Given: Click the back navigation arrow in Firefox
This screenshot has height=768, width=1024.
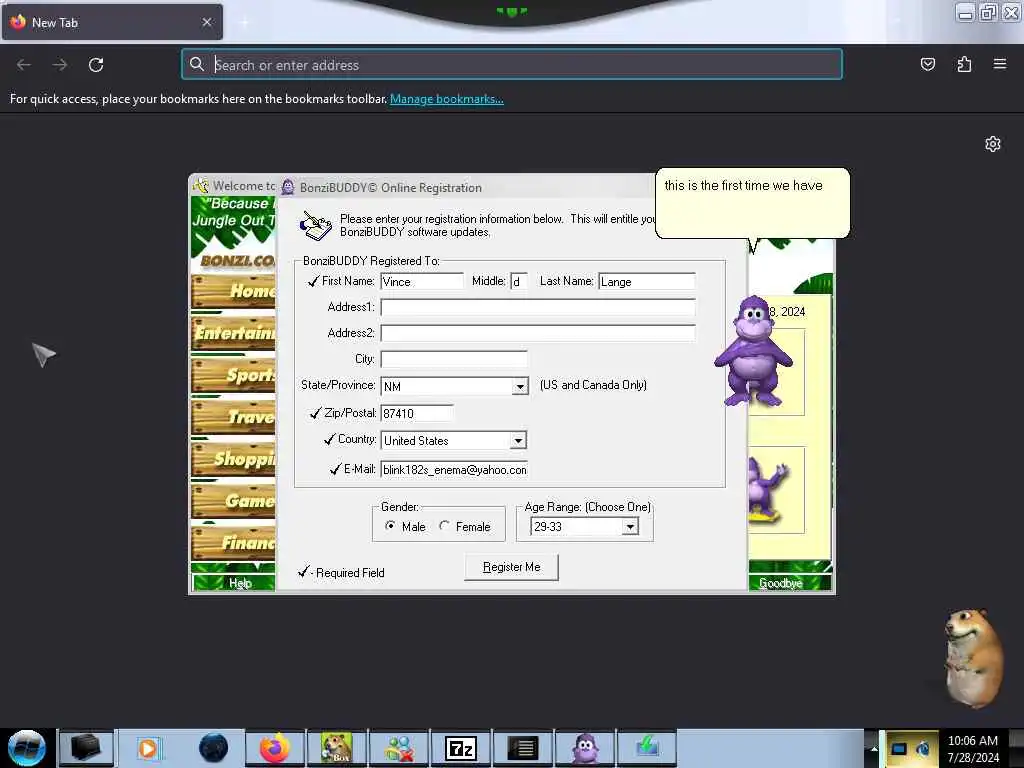Looking at the screenshot, I should 24,65.
